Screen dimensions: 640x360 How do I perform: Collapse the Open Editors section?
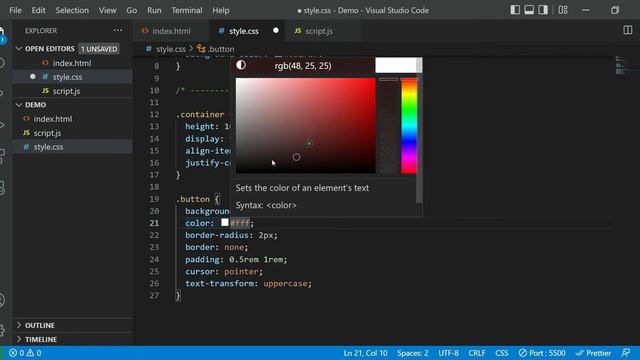click(x=19, y=49)
